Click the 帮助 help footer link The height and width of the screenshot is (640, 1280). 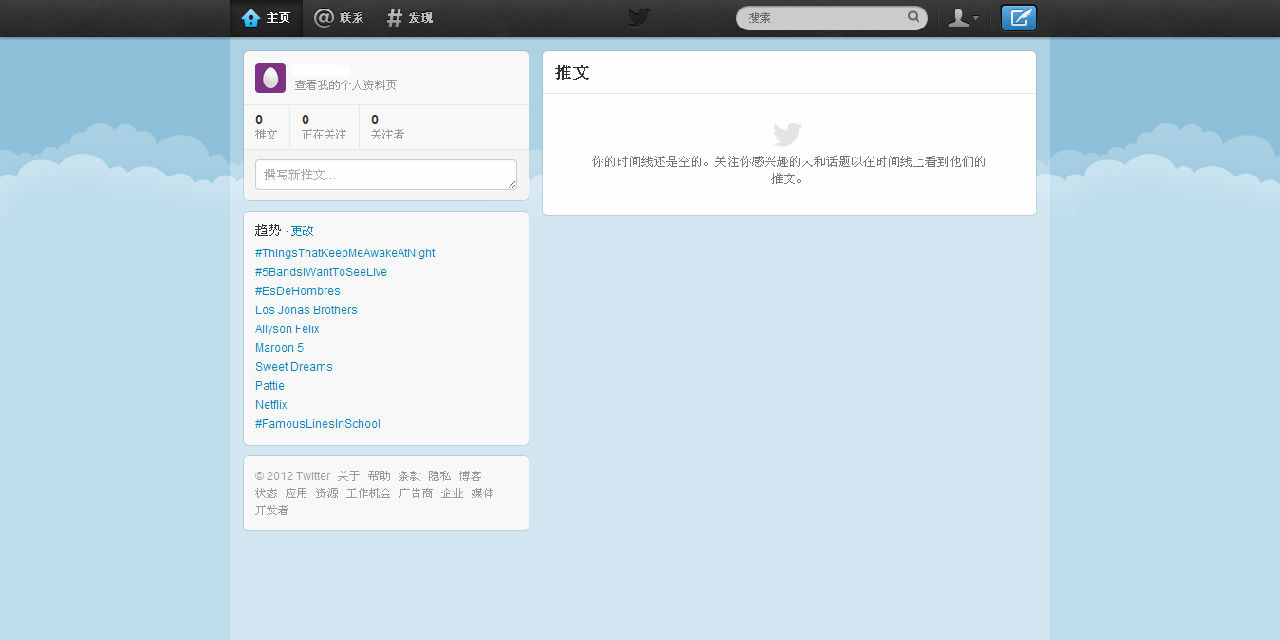click(379, 476)
